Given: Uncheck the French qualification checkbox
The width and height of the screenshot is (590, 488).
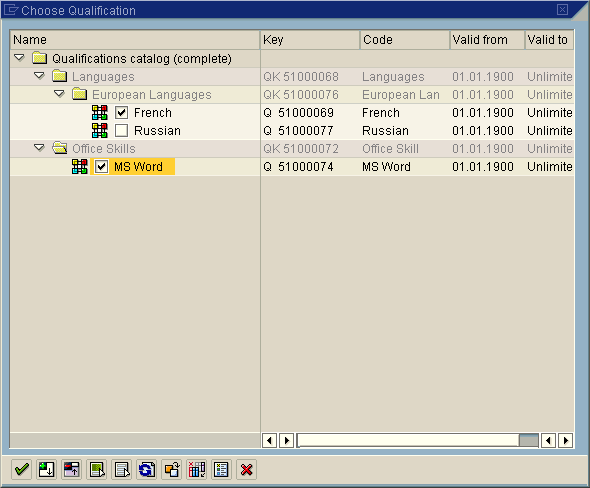Looking at the screenshot, I should coord(122,112).
